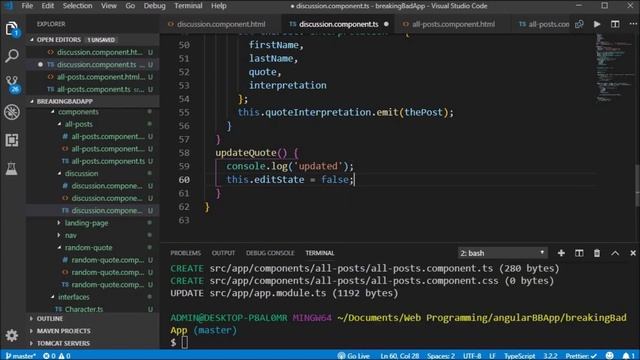Open the Terminal menu
This screenshot has width=640, height=360.
pos(188,6)
